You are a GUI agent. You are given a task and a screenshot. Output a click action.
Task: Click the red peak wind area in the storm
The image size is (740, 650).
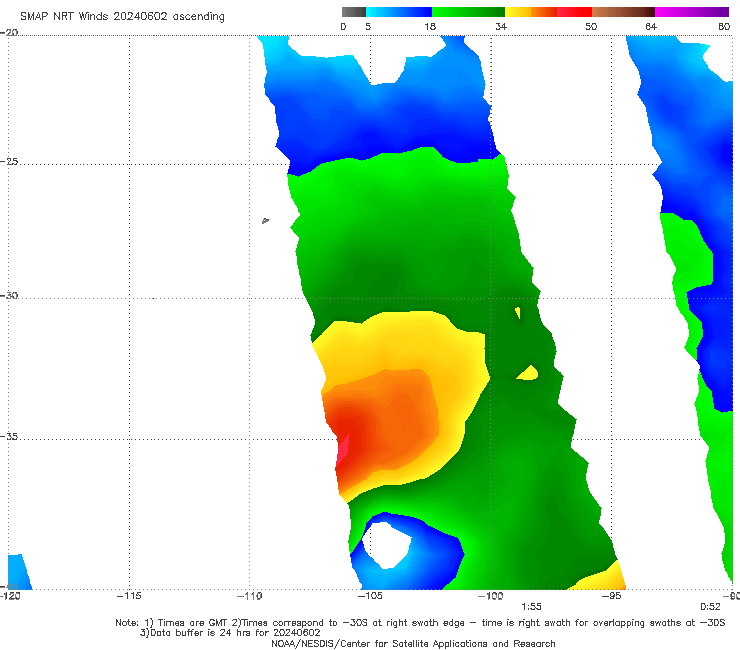343,451
